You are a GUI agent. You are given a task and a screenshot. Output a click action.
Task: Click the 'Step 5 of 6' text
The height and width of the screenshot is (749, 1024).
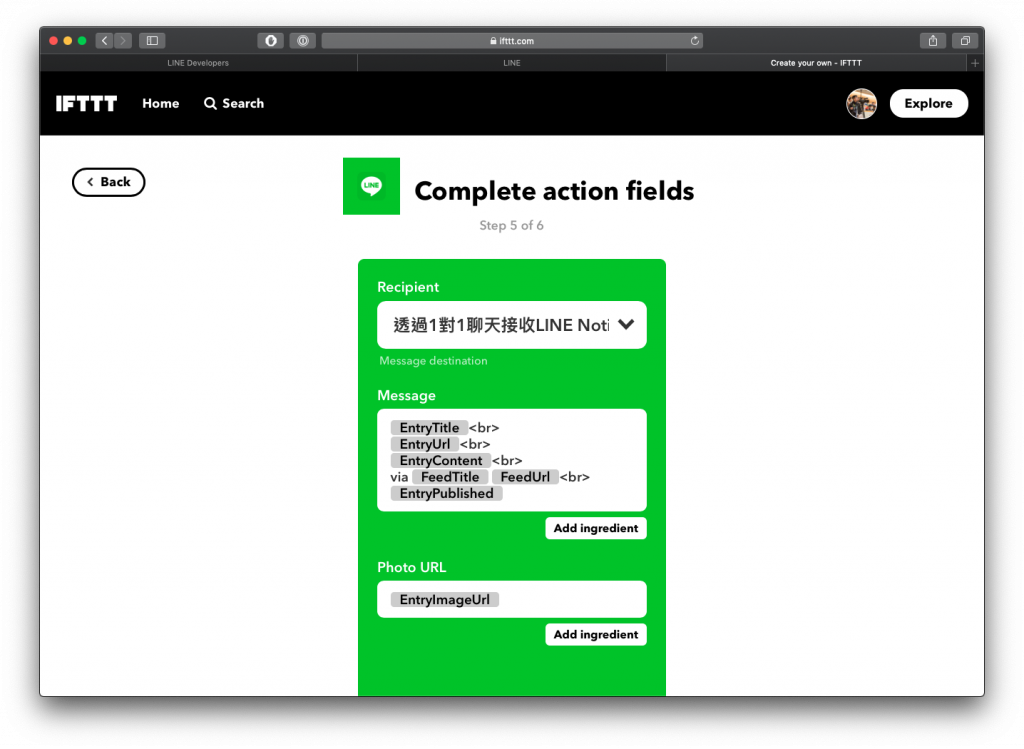pos(511,225)
